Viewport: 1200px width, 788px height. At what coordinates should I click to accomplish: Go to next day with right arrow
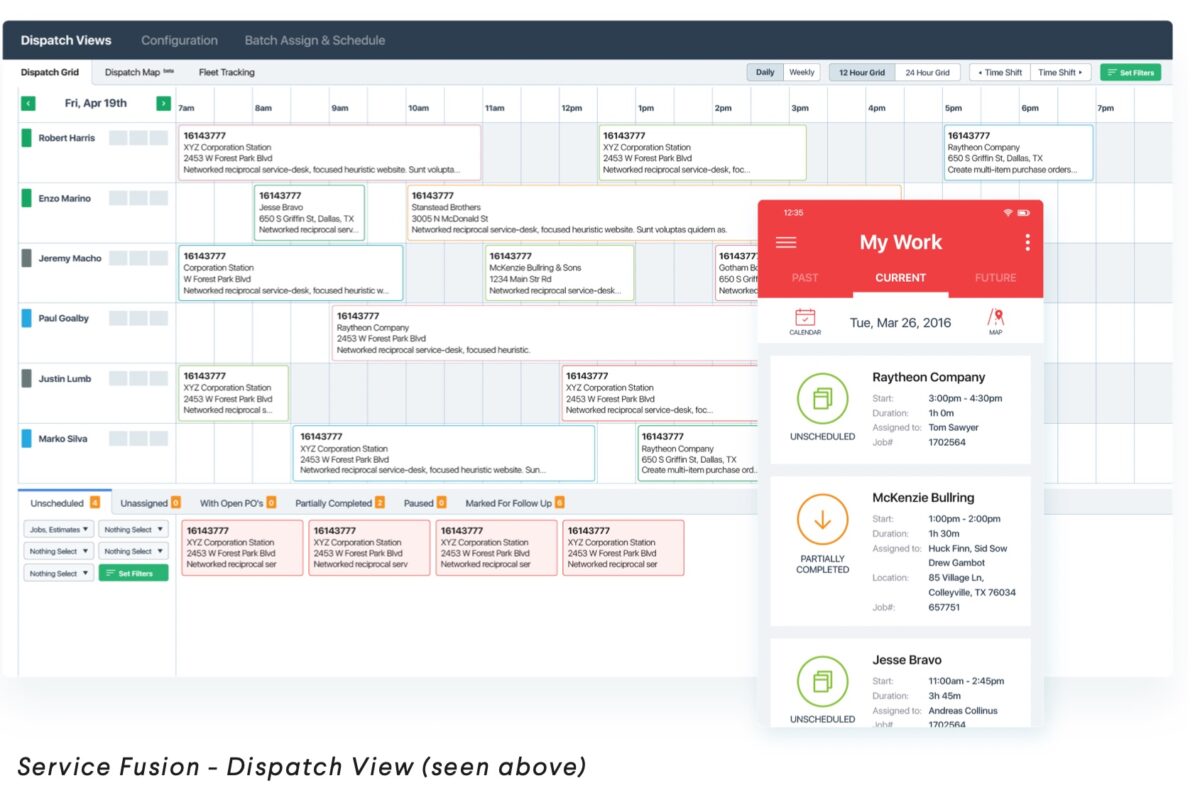tap(163, 103)
